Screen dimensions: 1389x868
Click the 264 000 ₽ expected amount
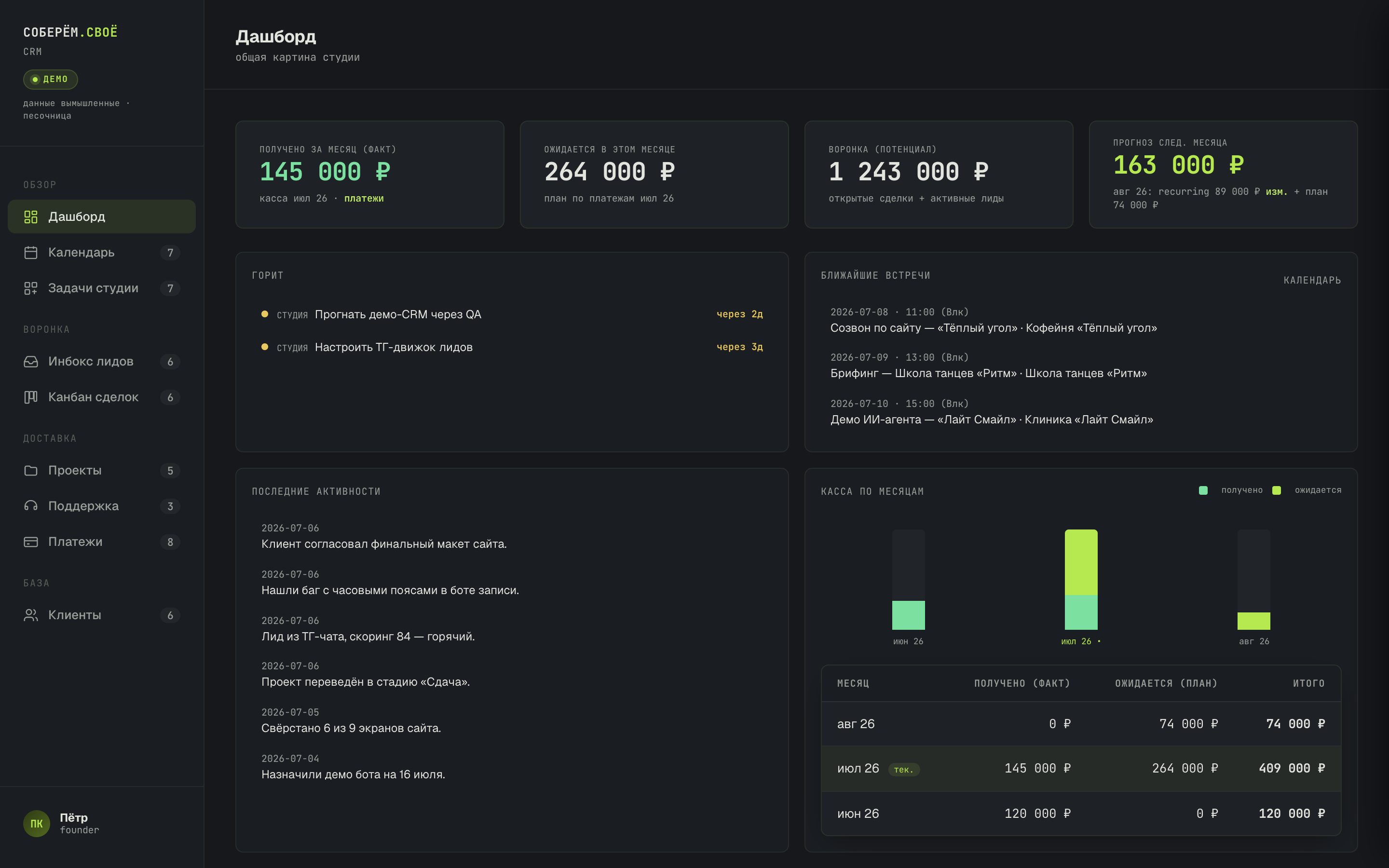[x=610, y=172]
